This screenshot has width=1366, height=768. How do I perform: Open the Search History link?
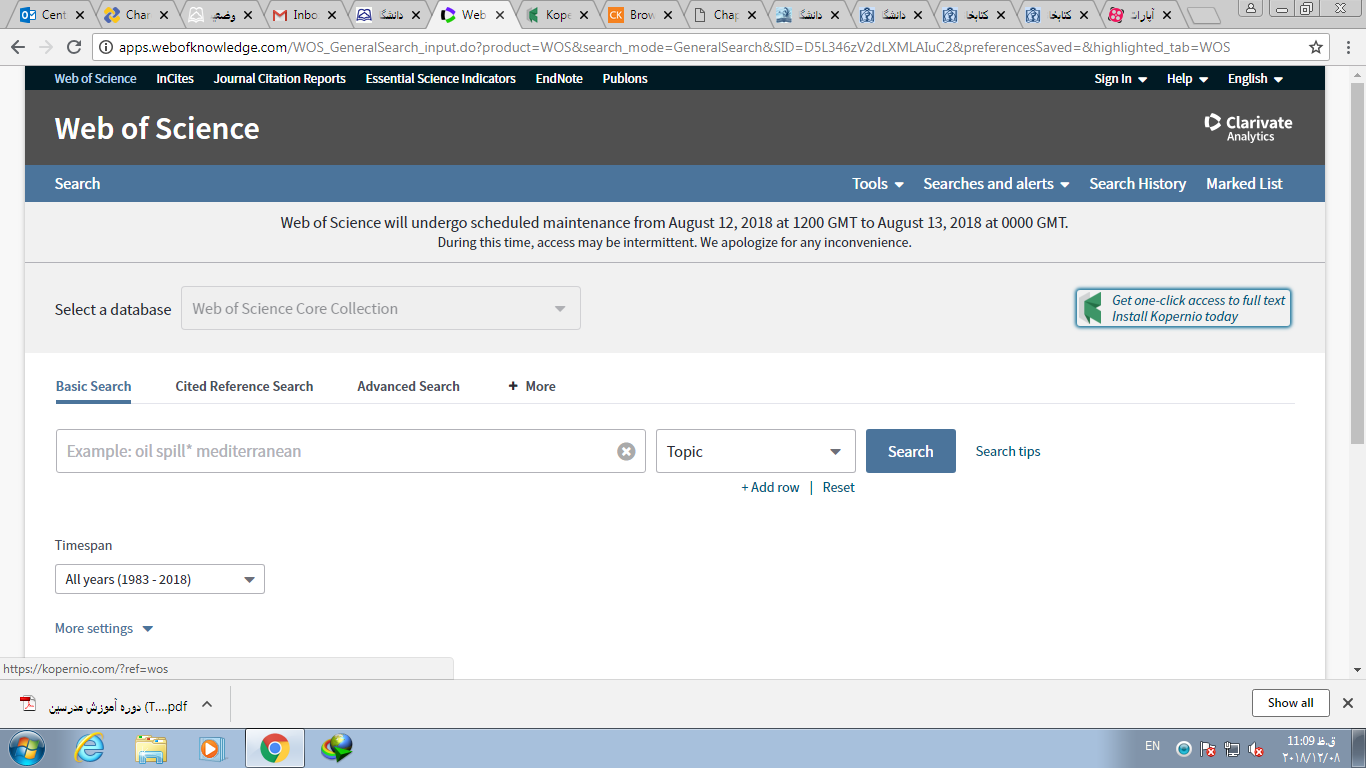[x=1137, y=183]
